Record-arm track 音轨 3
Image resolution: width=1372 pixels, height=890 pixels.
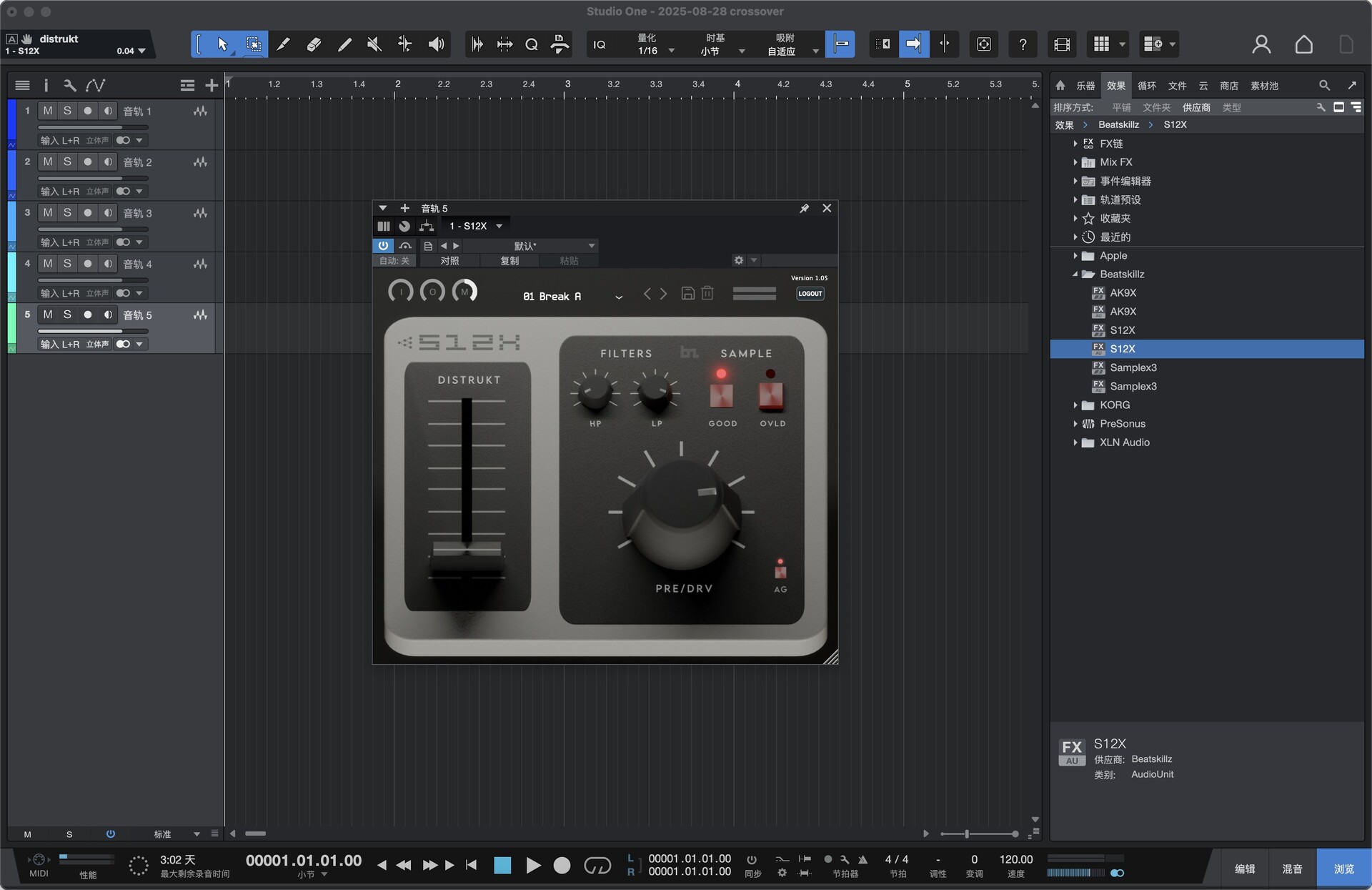point(87,212)
